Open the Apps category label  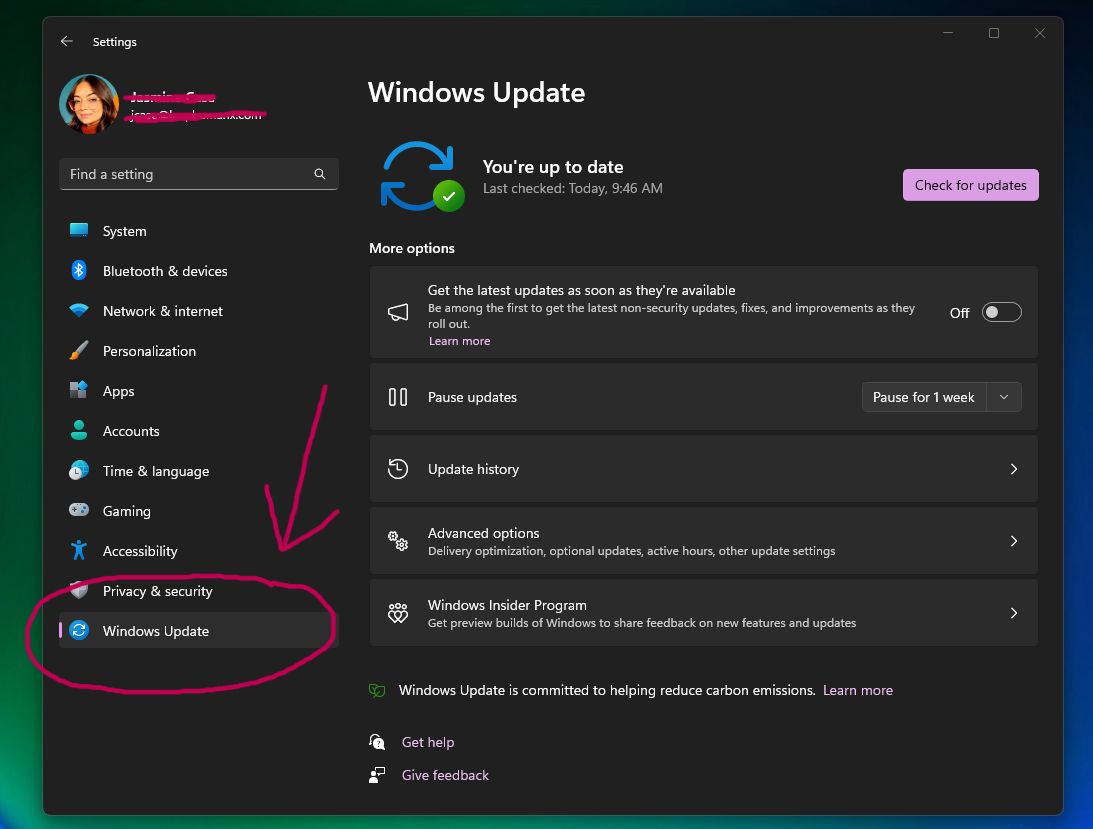[x=119, y=391]
